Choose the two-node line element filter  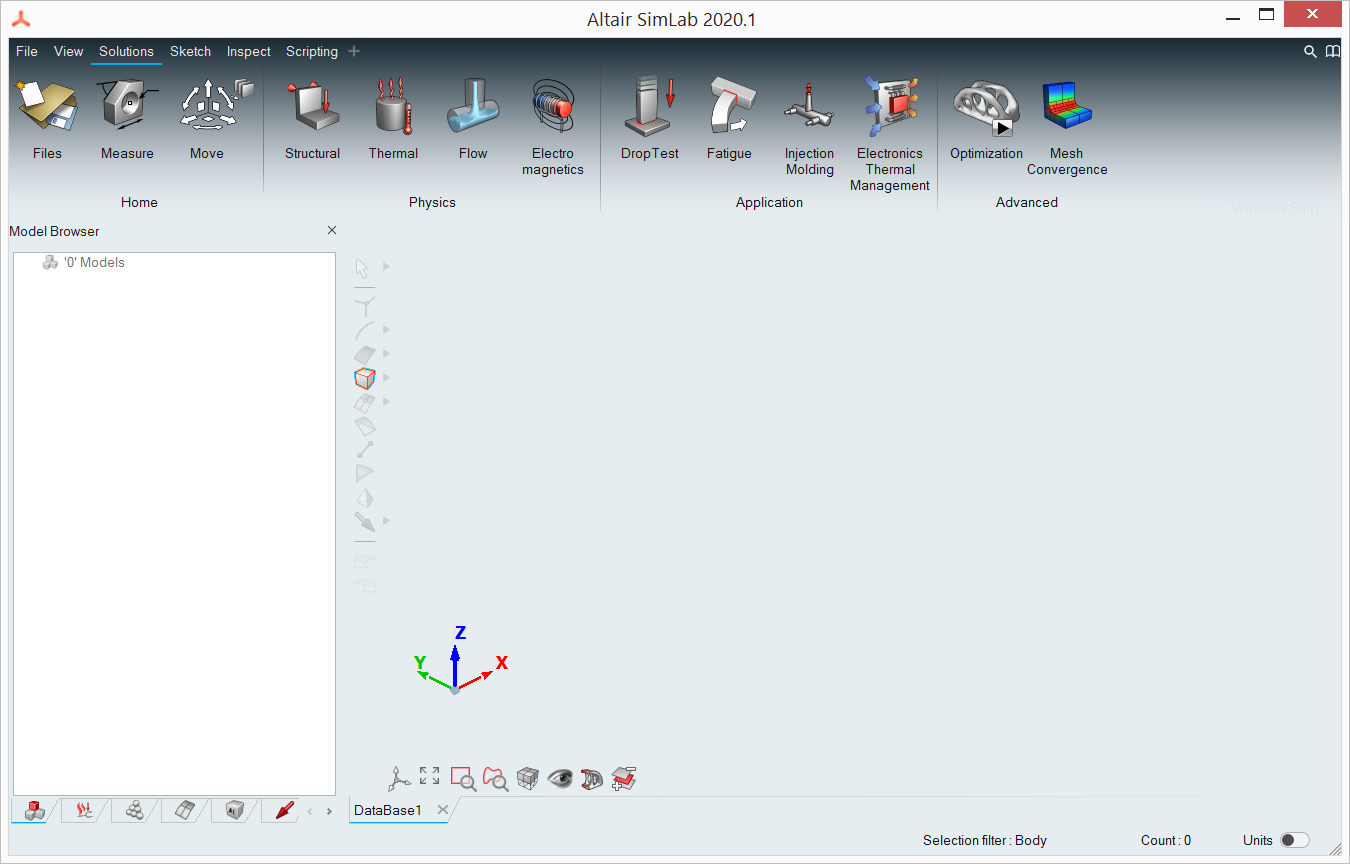tap(365, 450)
